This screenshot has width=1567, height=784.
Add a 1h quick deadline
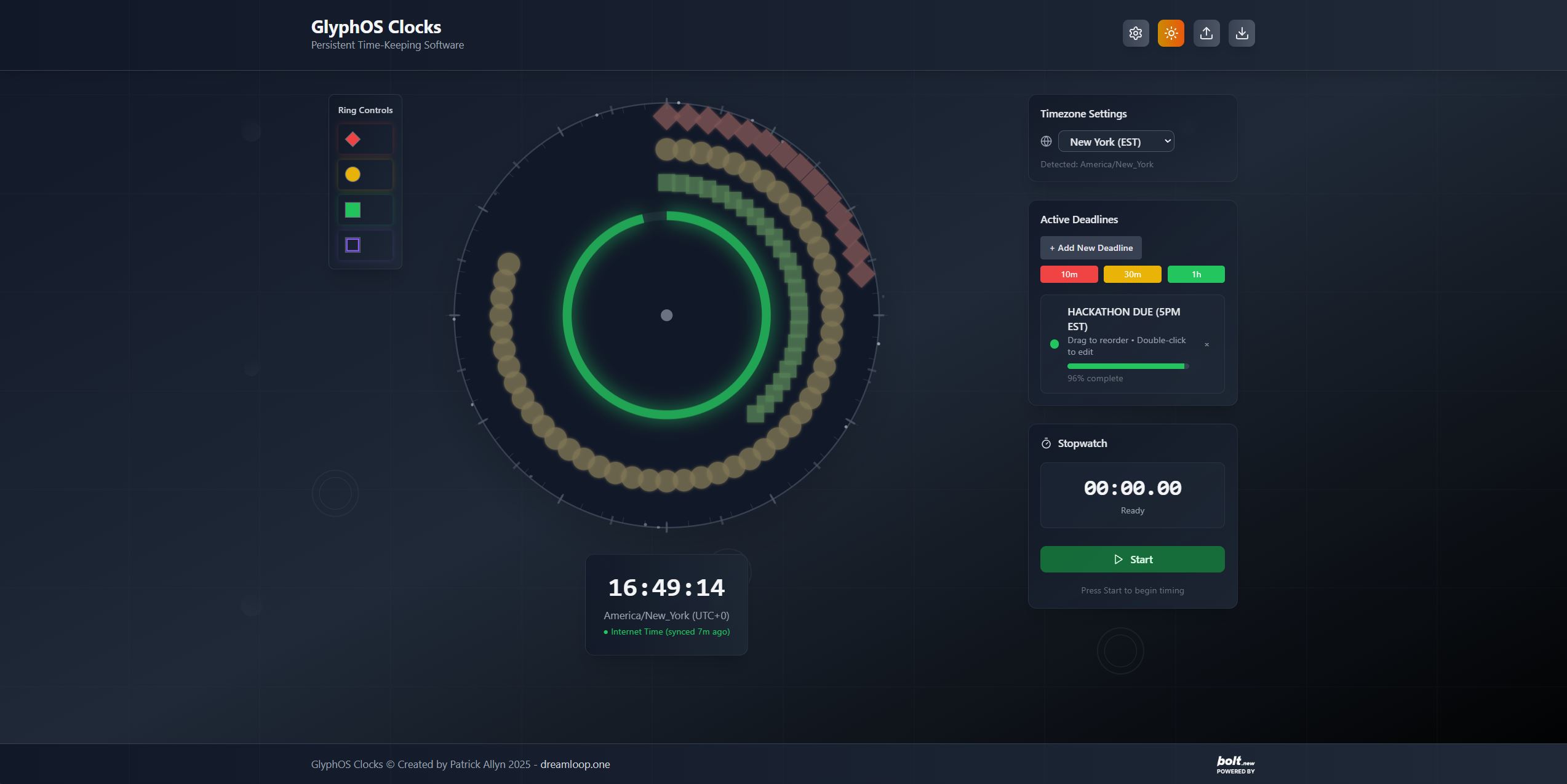click(1195, 274)
